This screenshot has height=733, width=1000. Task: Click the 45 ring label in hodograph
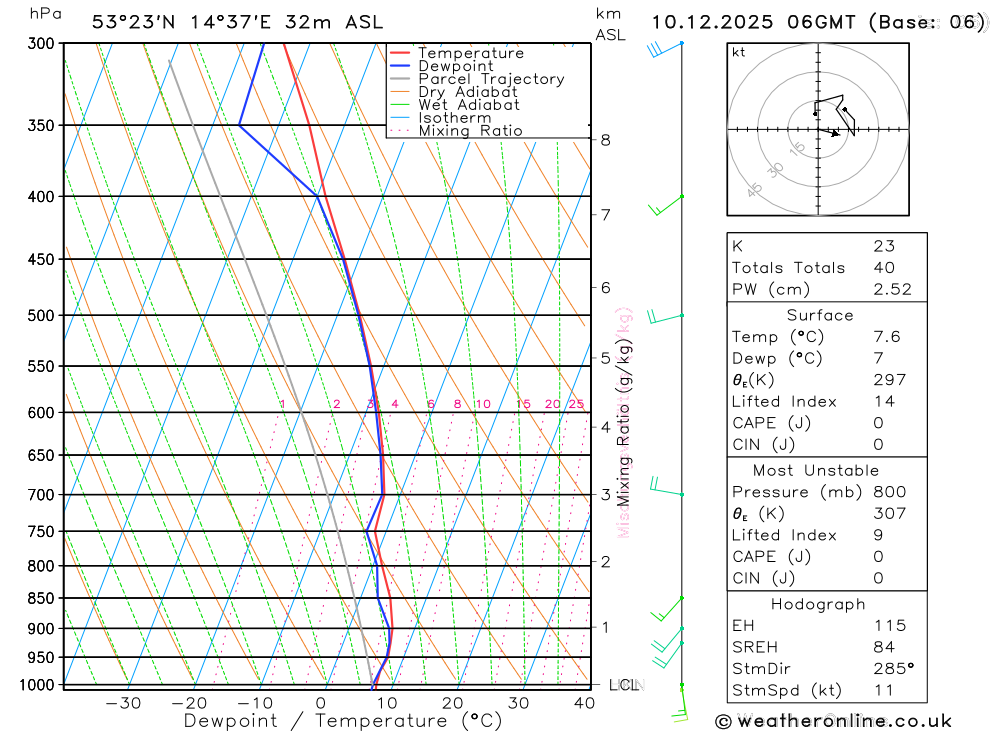[x=754, y=189]
